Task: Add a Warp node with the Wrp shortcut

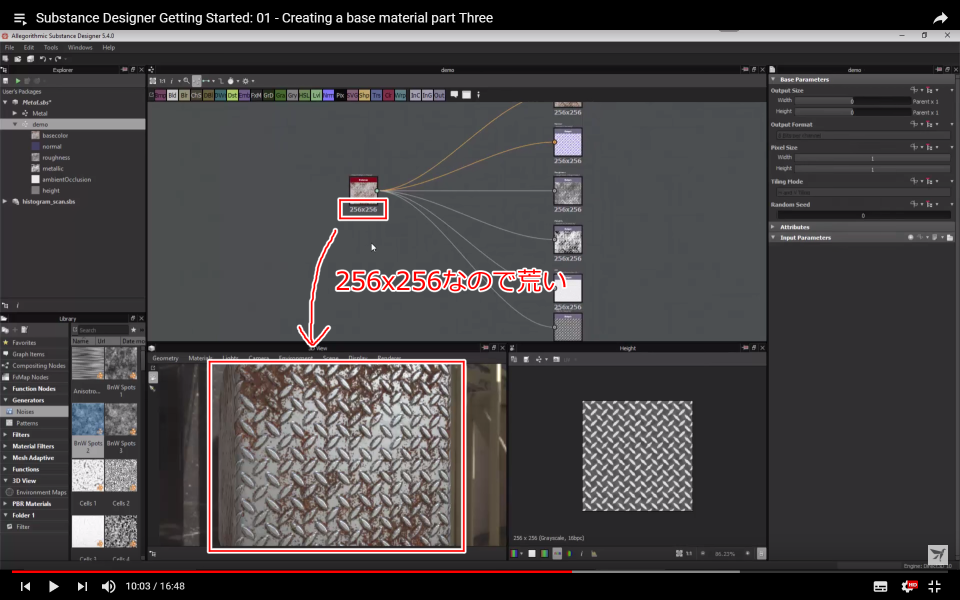Action: point(400,95)
